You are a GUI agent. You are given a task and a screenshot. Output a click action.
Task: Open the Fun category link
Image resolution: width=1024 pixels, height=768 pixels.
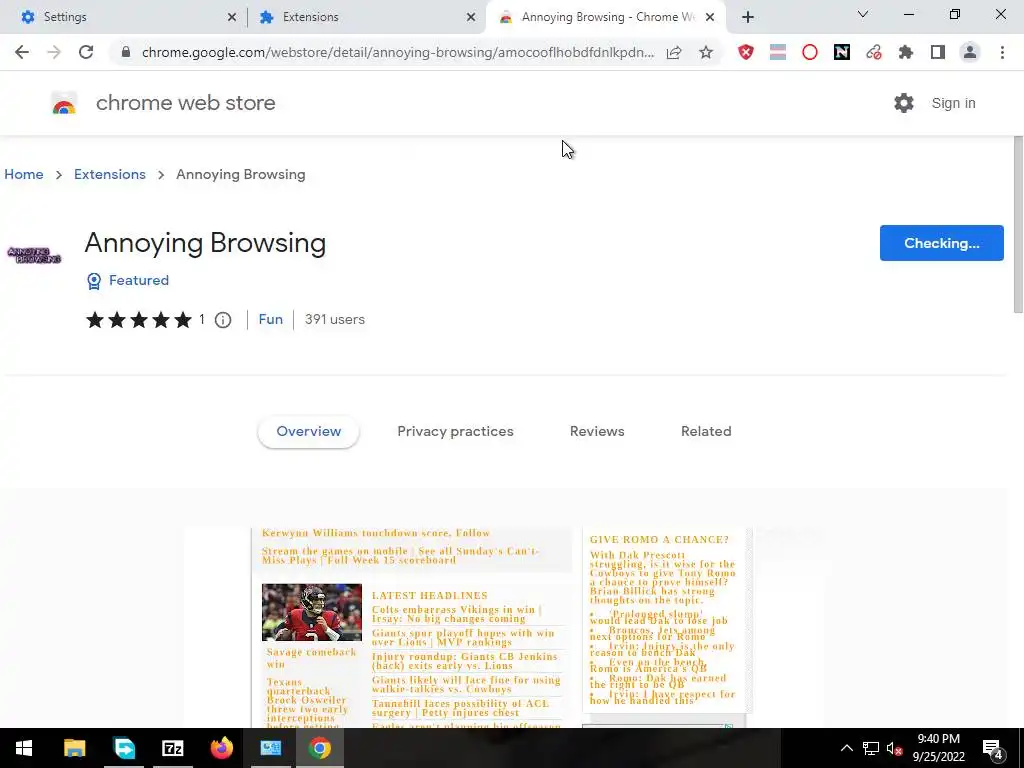(x=270, y=319)
